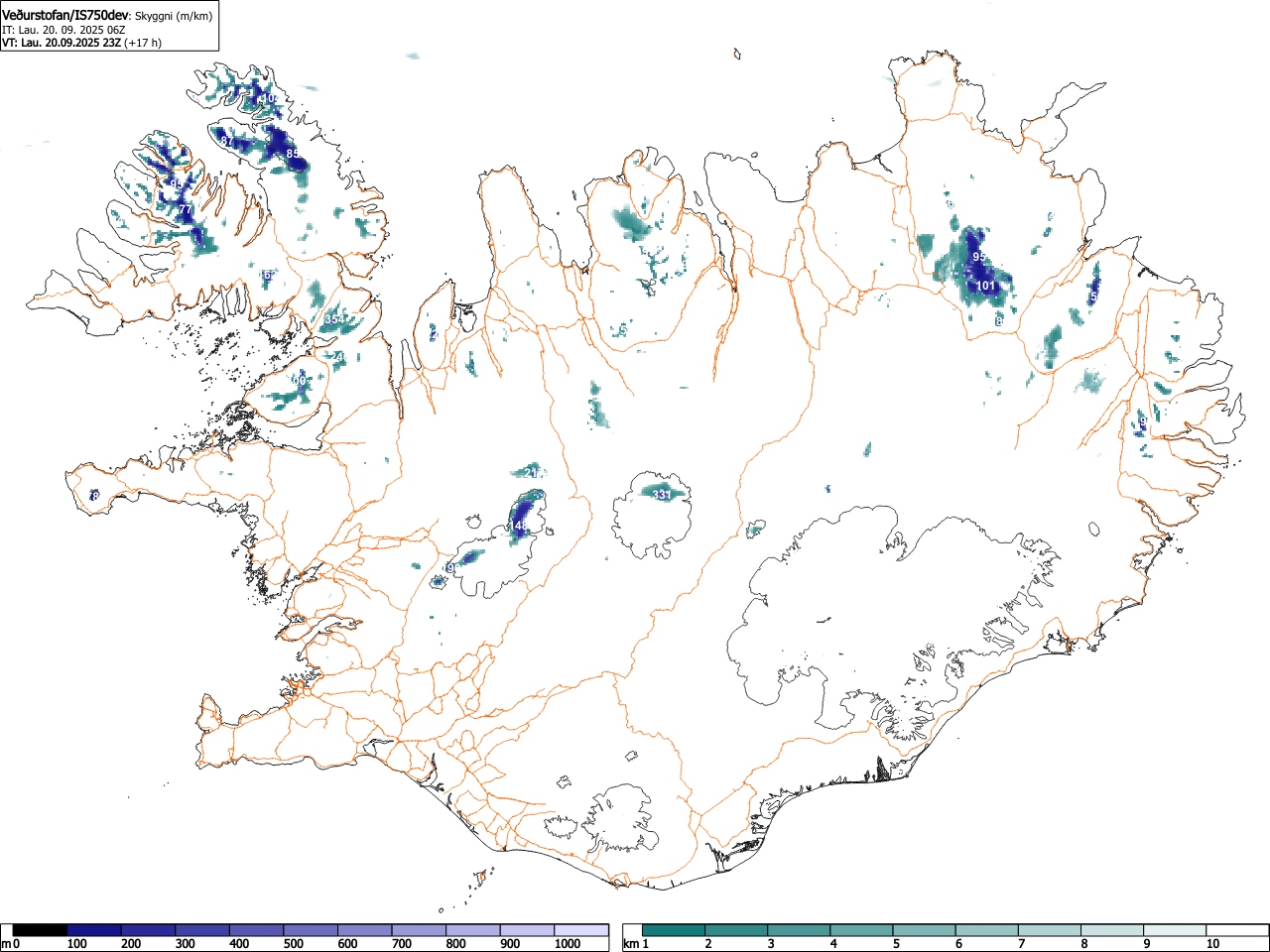The height and width of the screenshot is (952, 1270).
Task: Select the 700–800 m legend swatch
Action: [419, 930]
